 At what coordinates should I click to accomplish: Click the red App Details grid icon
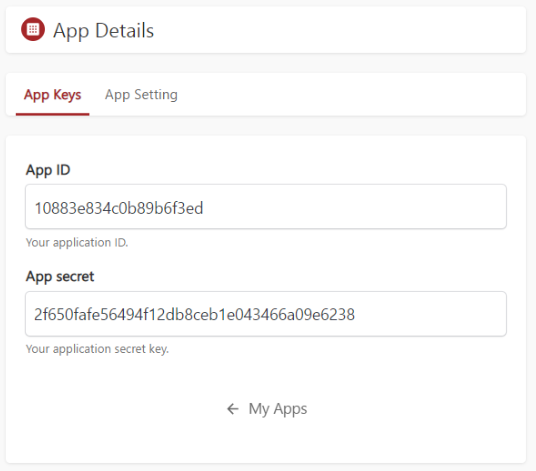click(33, 29)
